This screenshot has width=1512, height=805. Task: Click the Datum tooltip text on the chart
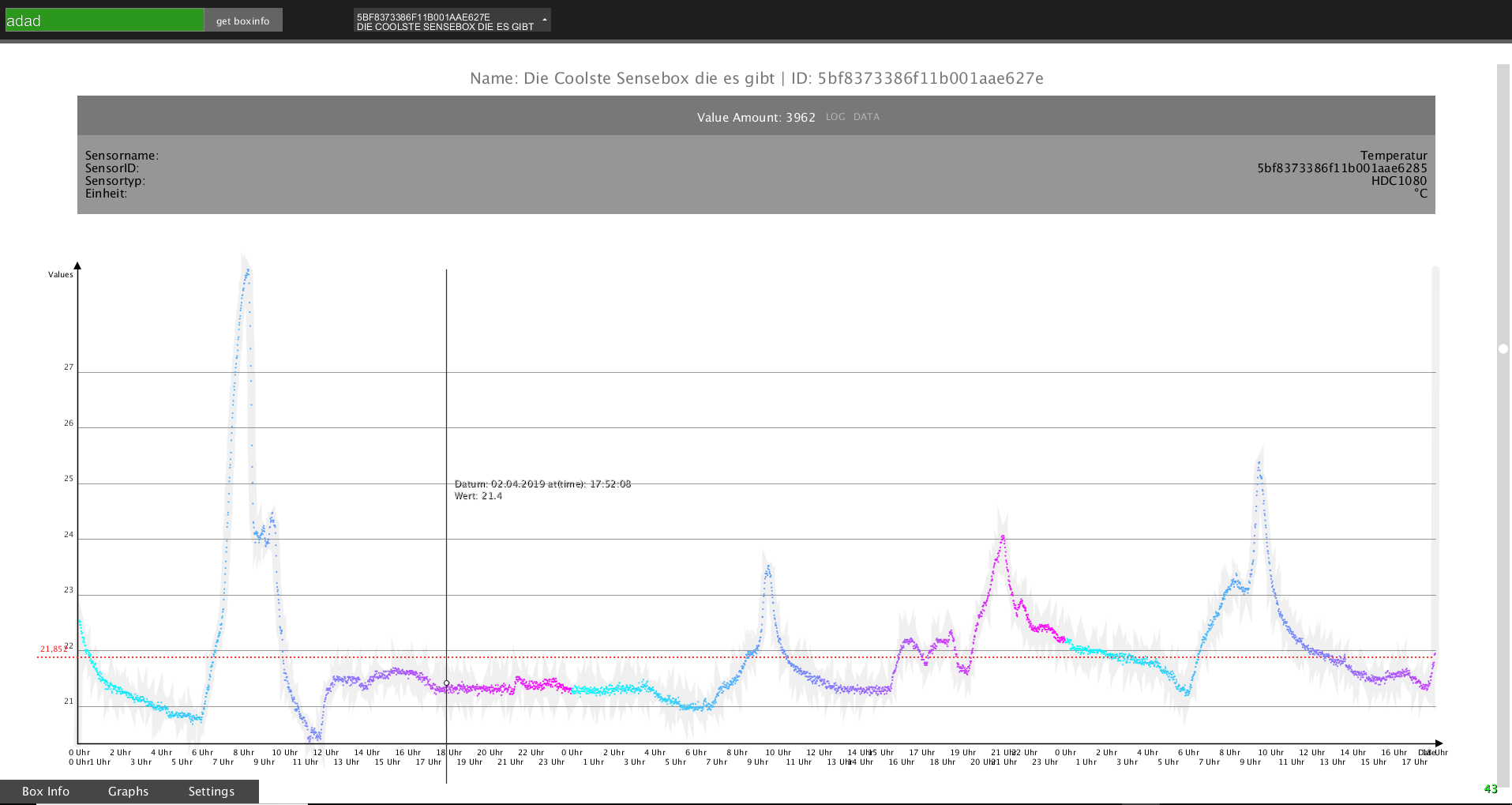[542, 484]
